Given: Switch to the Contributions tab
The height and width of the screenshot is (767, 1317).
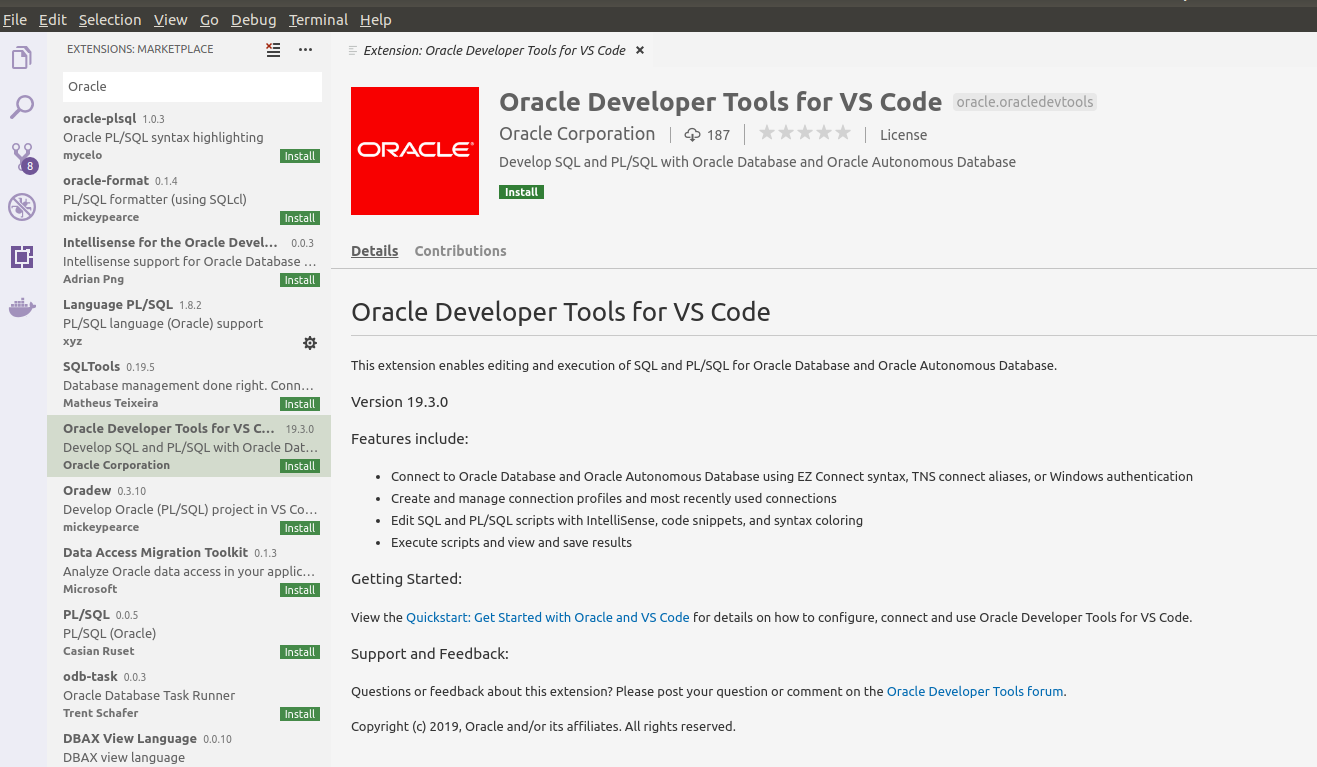Looking at the screenshot, I should click(x=460, y=251).
